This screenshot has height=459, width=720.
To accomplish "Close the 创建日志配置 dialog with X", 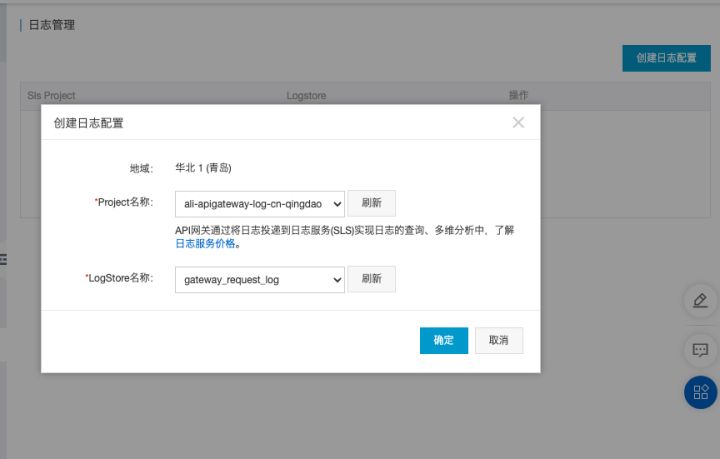I will tap(518, 123).
